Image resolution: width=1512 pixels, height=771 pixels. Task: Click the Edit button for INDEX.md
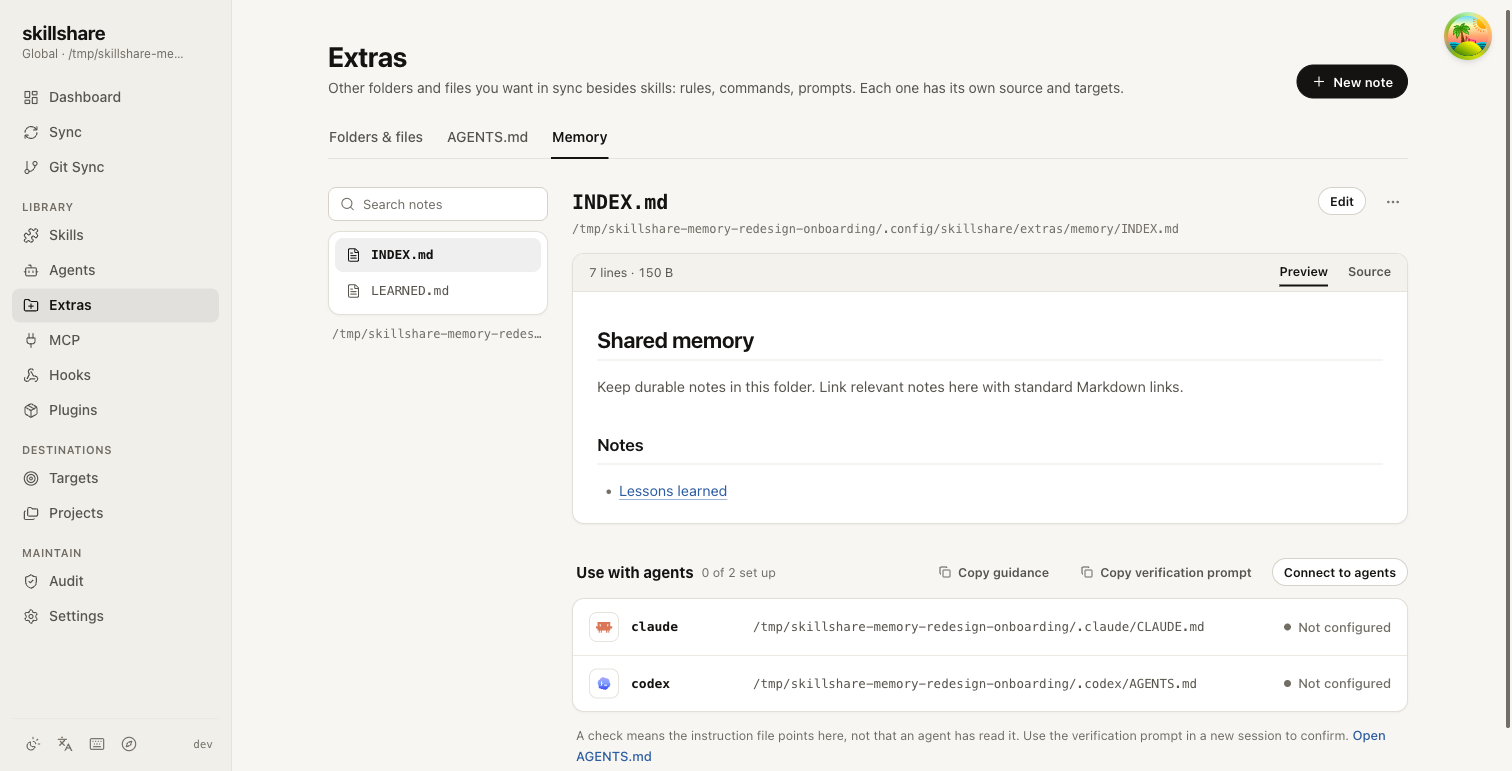coord(1342,202)
